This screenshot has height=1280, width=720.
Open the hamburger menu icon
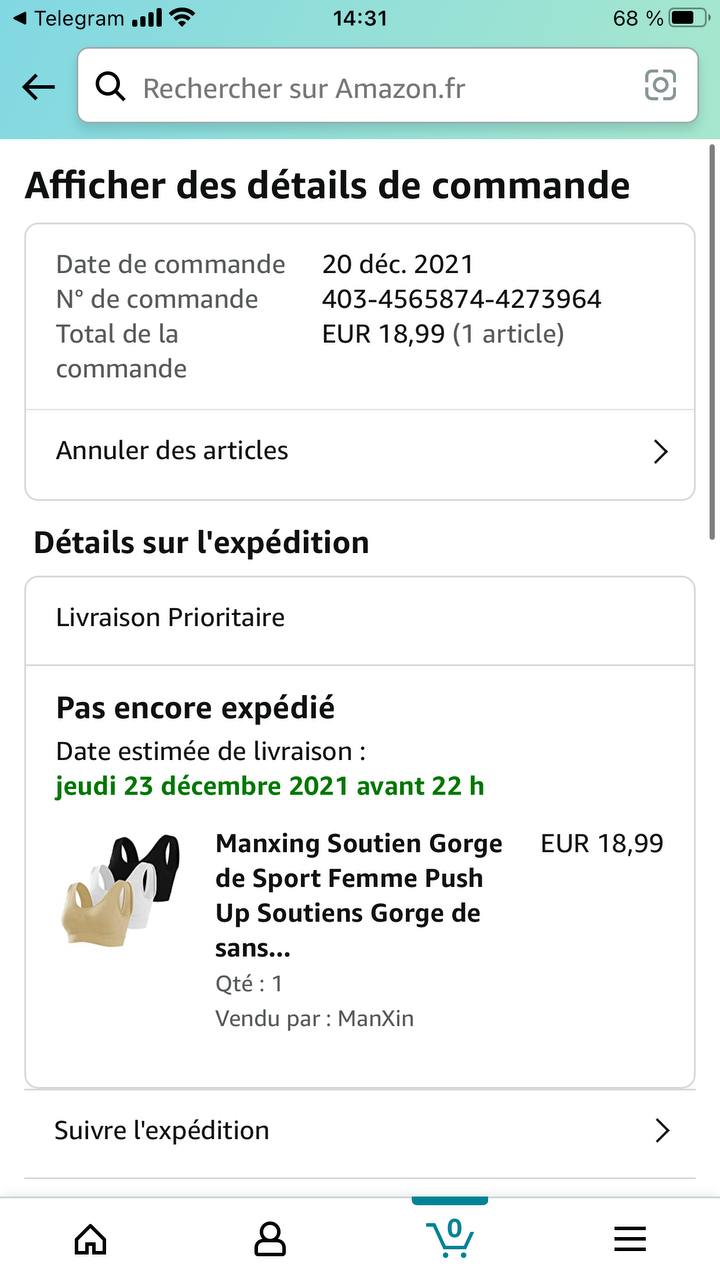point(630,1239)
